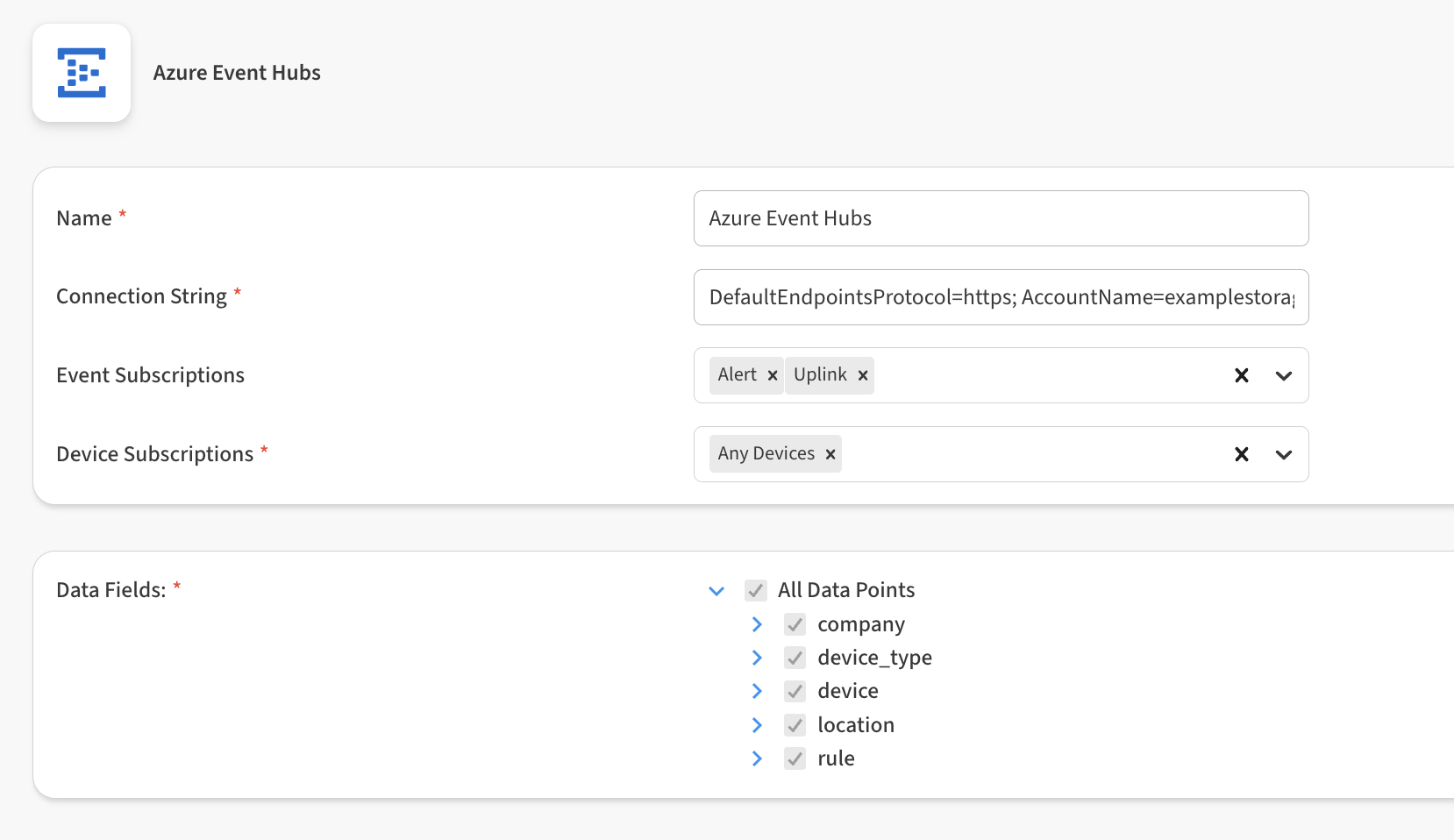This screenshot has width=1454, height=840.
Task: Uncheck the company checkbox
Action: tap(795, 624)
